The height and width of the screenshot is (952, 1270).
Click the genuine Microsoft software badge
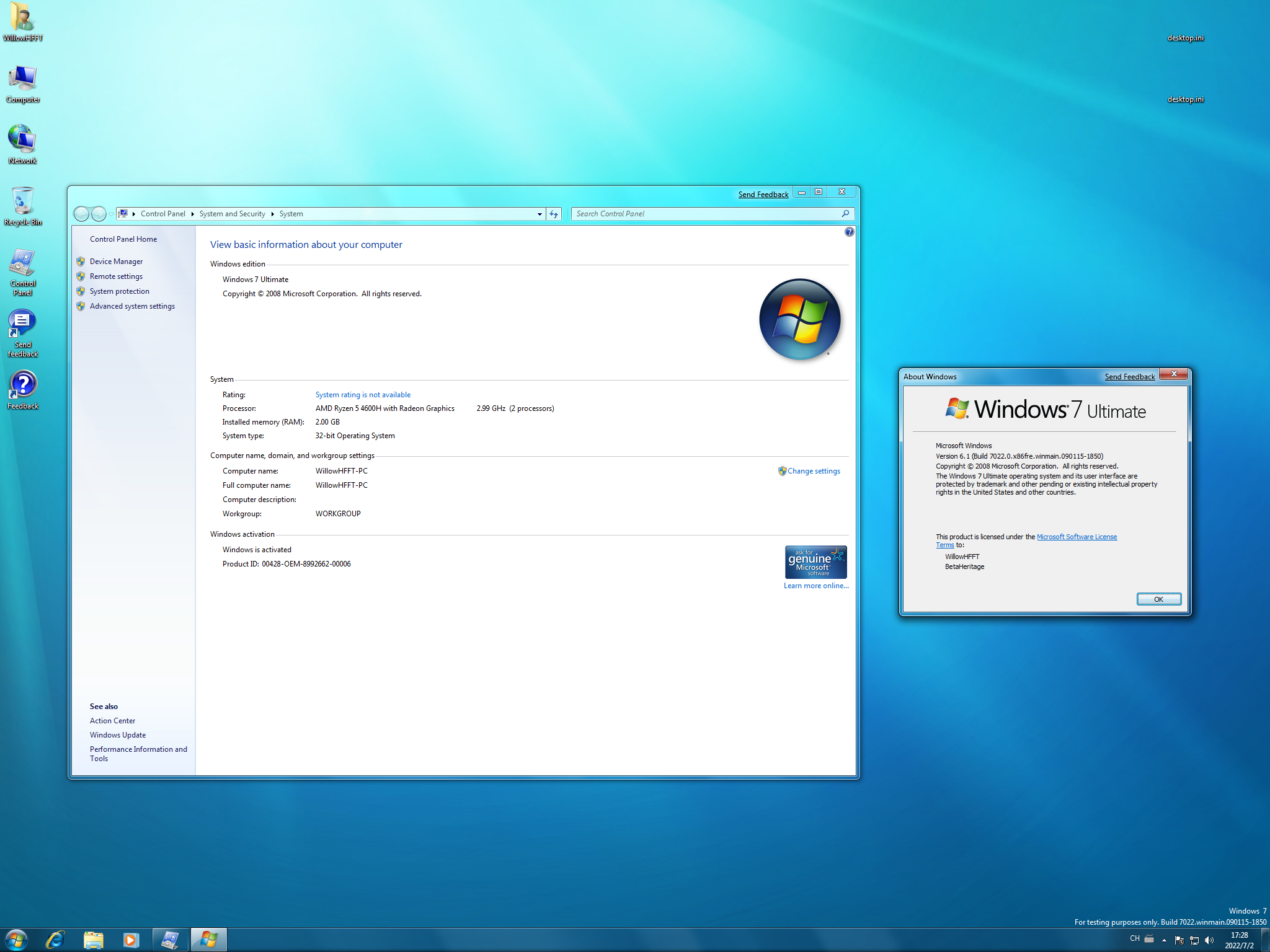pos(815,562)
